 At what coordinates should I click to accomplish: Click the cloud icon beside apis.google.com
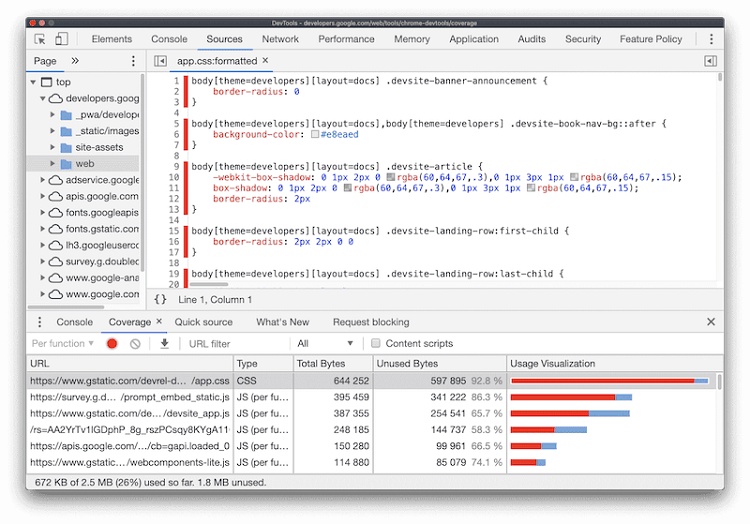tap(56, 196)
